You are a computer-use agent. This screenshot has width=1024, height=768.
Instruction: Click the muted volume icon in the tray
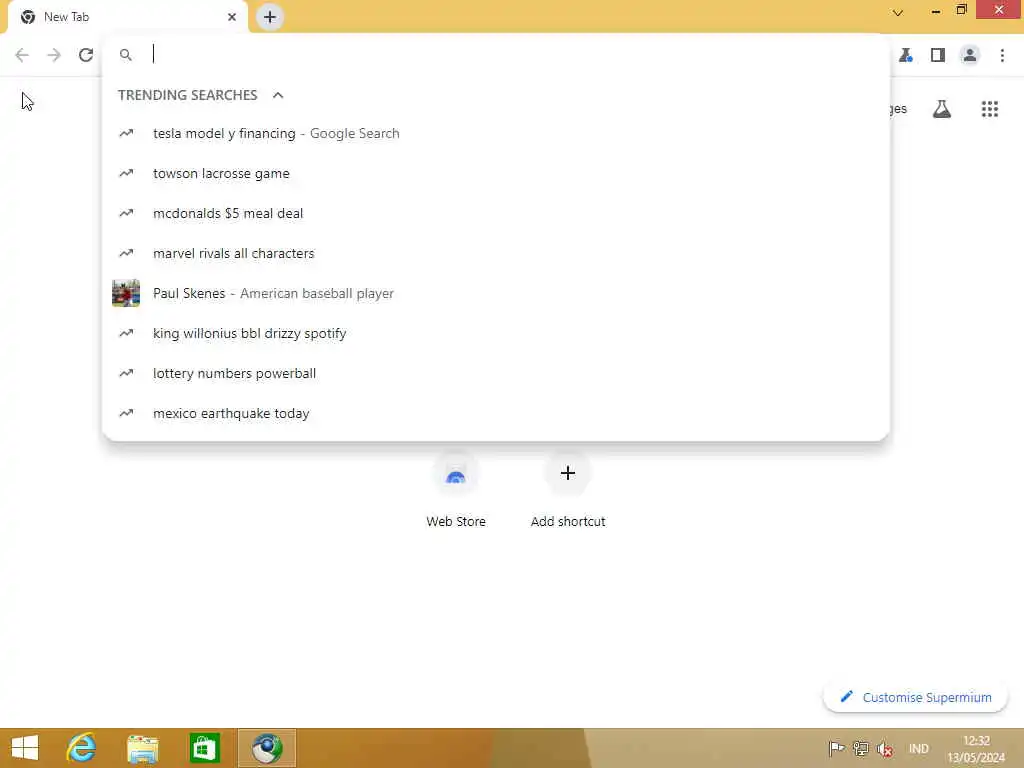tap(885, 749)
